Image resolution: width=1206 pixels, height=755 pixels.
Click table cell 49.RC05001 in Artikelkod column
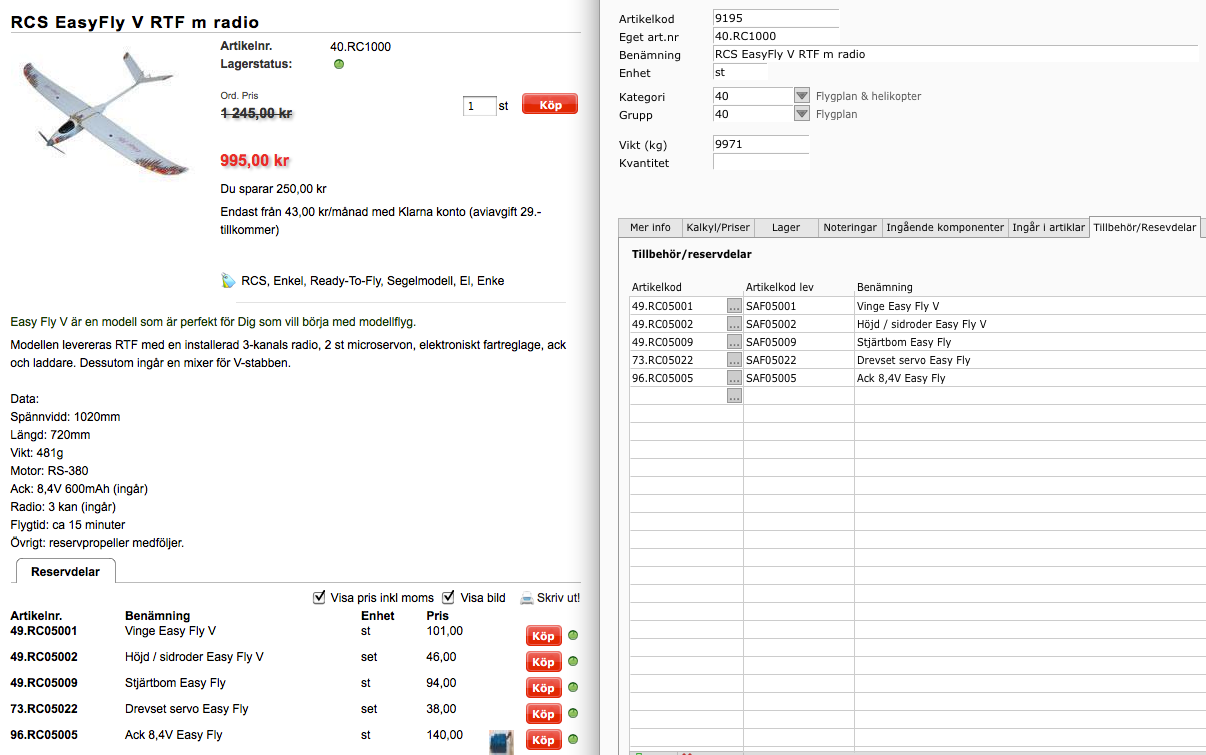click(x=678, y=306)
